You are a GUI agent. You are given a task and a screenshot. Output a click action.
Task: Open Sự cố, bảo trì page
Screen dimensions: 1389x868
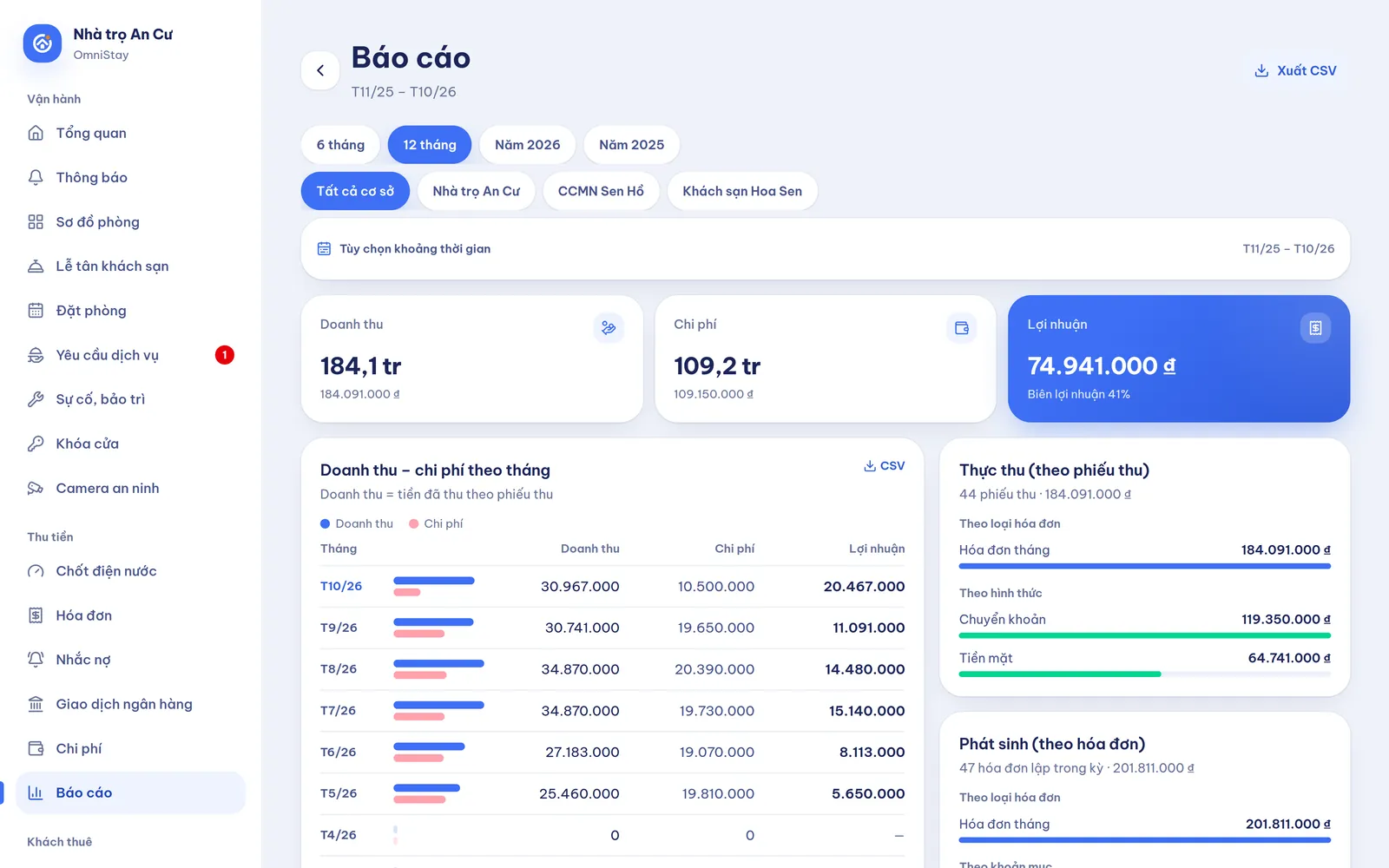(130, 398)
